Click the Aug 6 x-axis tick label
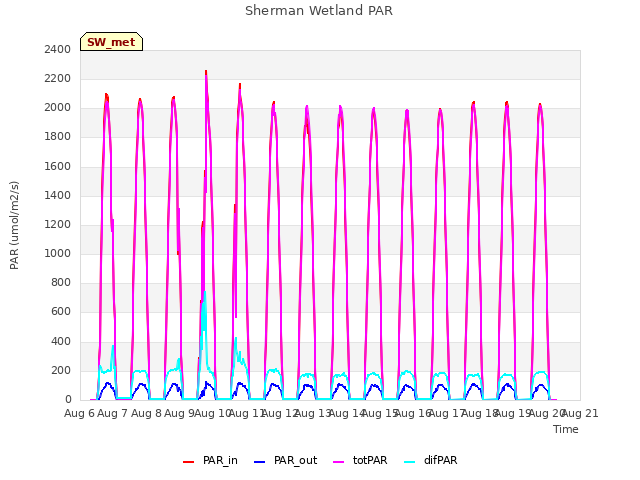The image size is (640, 480). click(79, 413)
